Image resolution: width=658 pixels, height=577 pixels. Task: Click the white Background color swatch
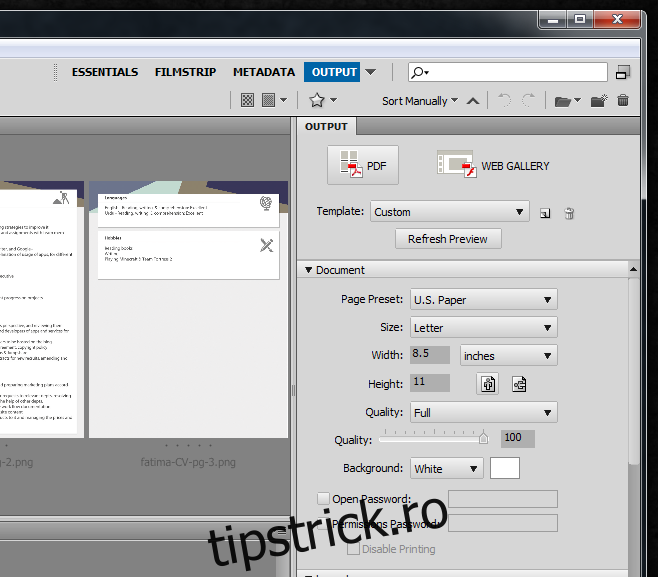(x=504, y=468)
